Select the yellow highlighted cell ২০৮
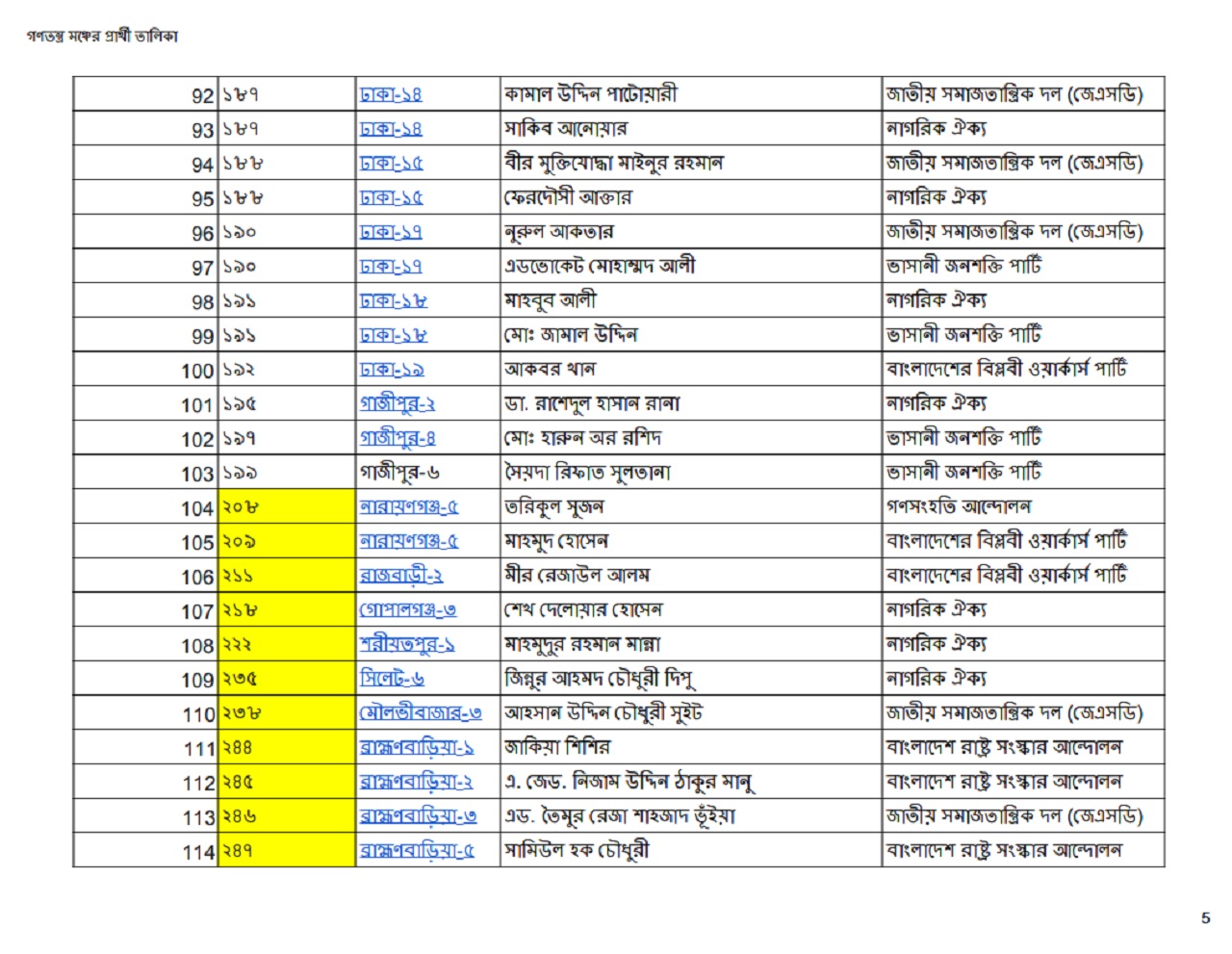 (x=286, y=507)
